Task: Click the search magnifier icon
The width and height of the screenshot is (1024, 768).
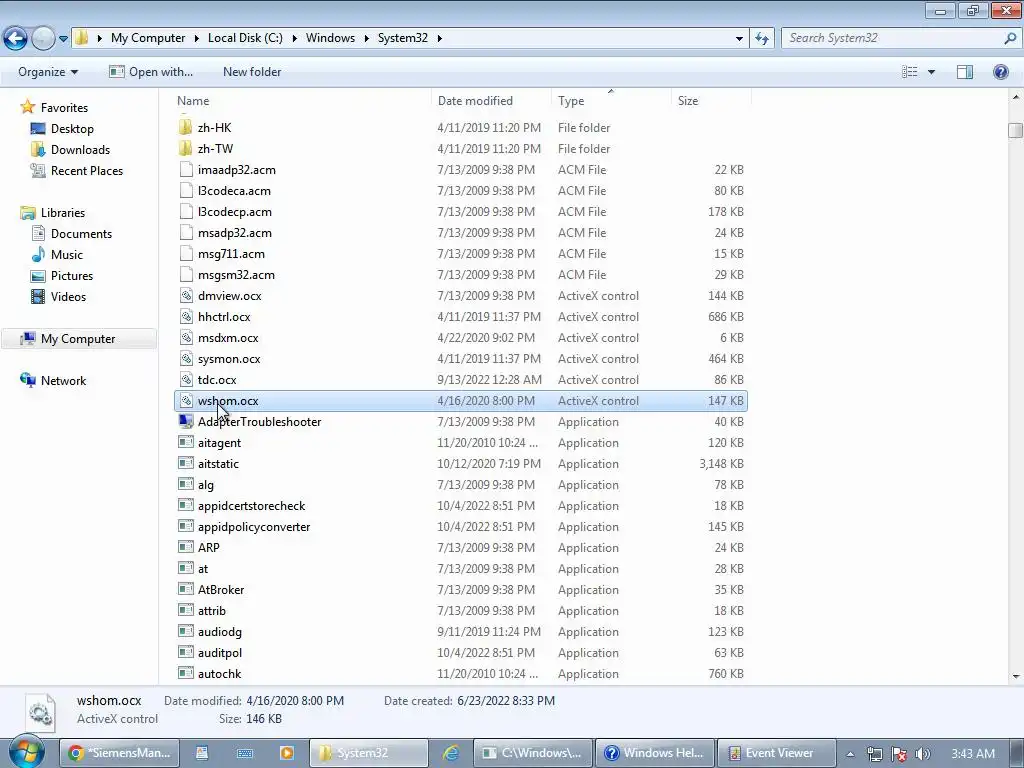Action: click(1010, 38)
